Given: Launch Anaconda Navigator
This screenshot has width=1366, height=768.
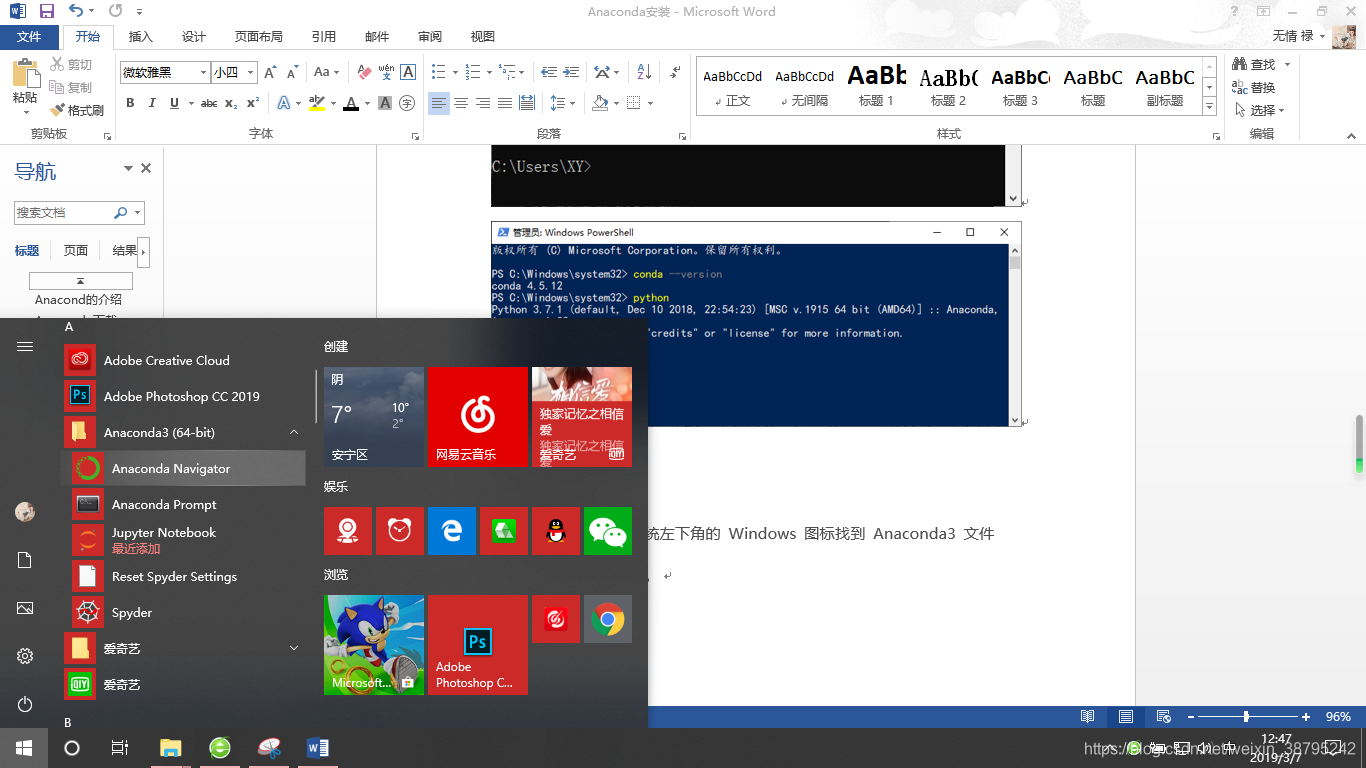Looking at the screenshot, I should click(184, 469).
